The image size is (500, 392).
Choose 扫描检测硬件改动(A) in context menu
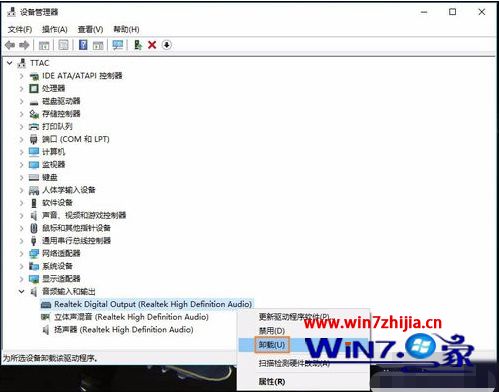click(294, 363)
